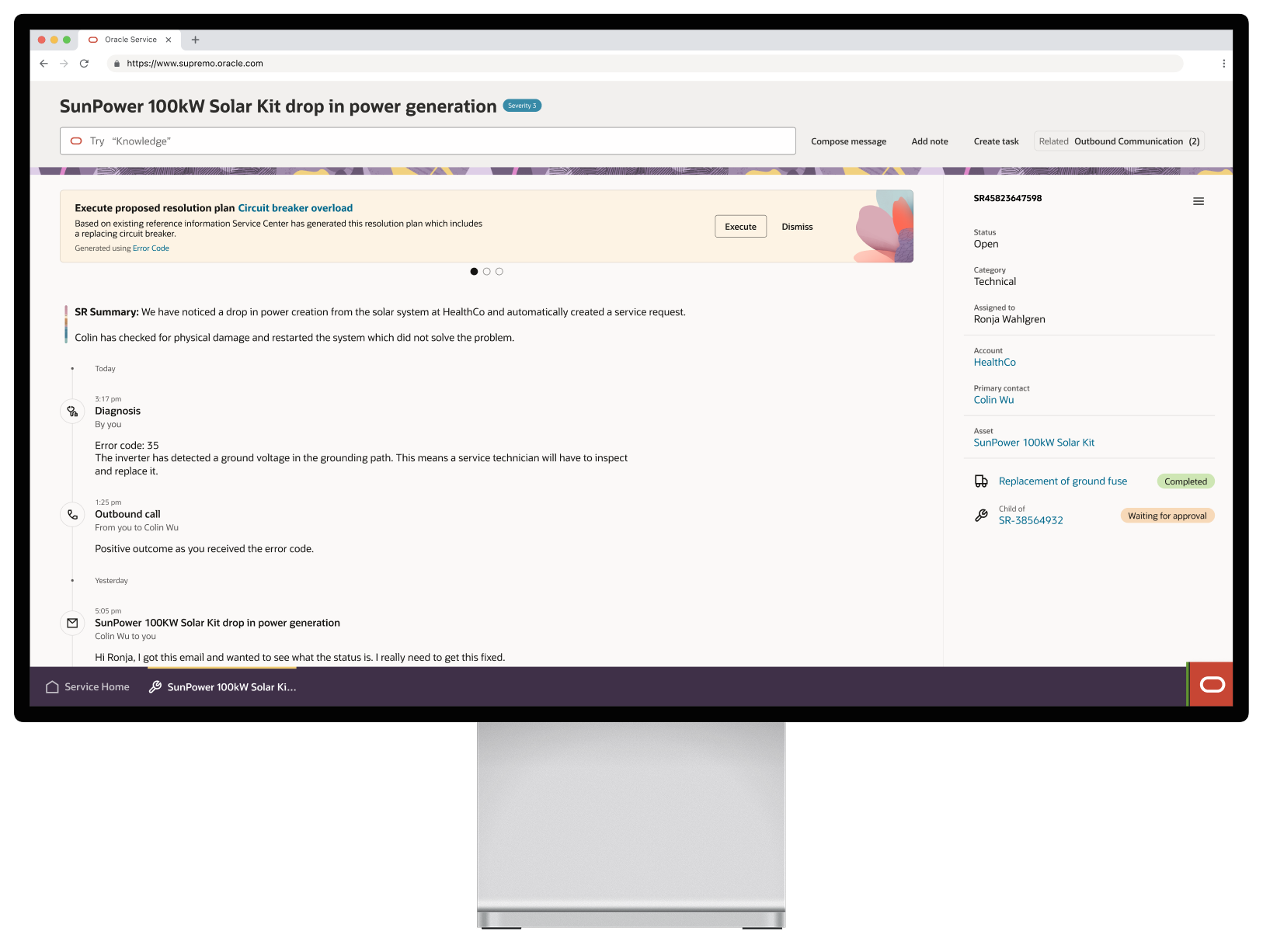Image resolution: width=1263 pixels, height=952 pixels.
Task: Click the wrench icon in bottom bar
Action: pyautogui.click(x=155, y=687)
